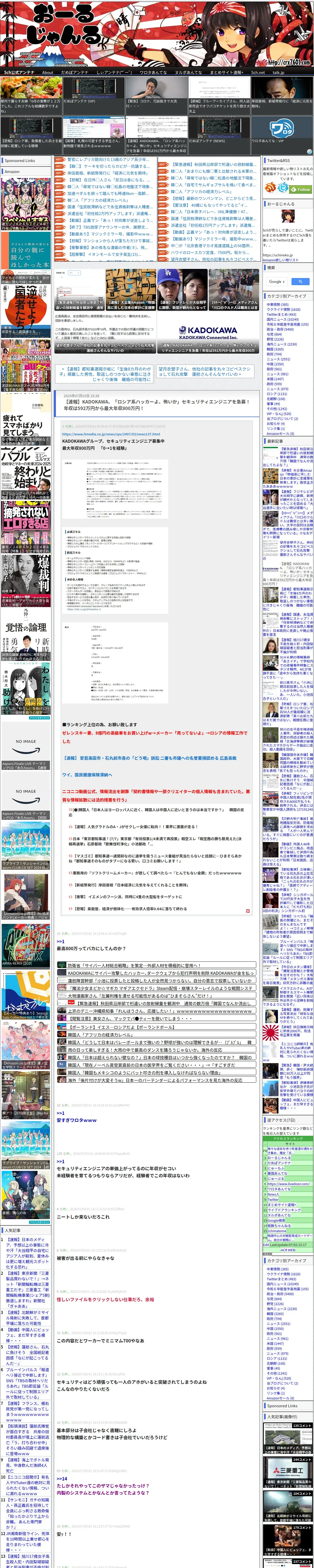This screenshot has width=314, height=1568.
Task: Select the 国内ニュース (10249) category
Action: [x=282, y=320]
